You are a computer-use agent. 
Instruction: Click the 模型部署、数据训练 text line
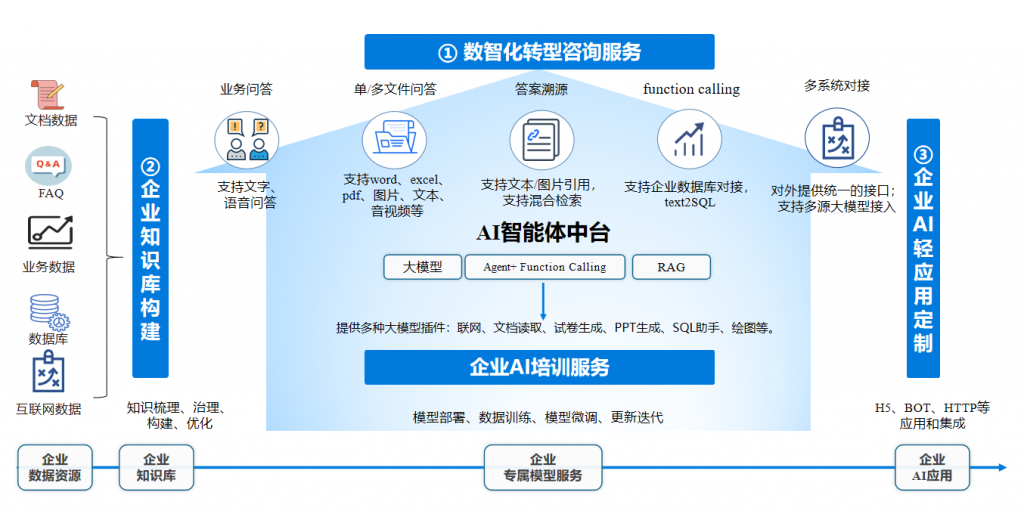click(538, 417)
